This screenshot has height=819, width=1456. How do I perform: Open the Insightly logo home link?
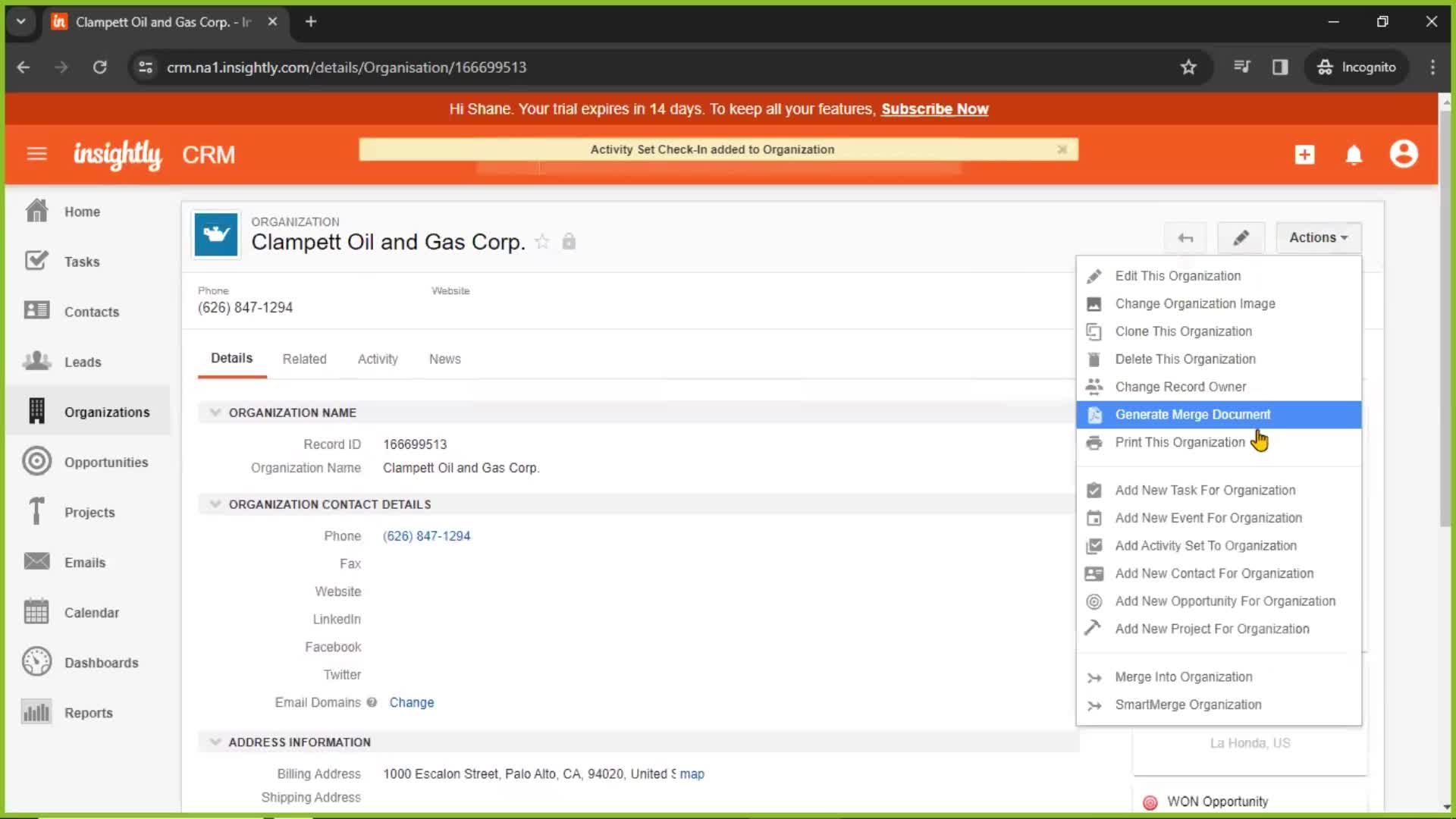coord(118,155)
